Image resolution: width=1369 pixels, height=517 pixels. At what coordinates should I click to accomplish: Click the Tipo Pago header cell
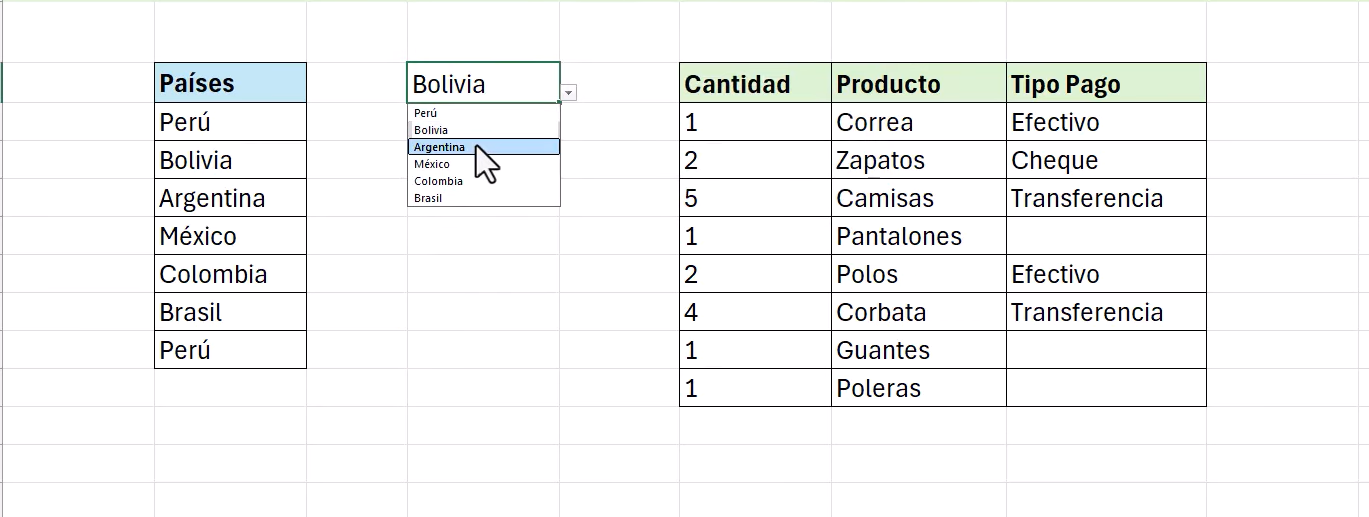pos(1105,84)
